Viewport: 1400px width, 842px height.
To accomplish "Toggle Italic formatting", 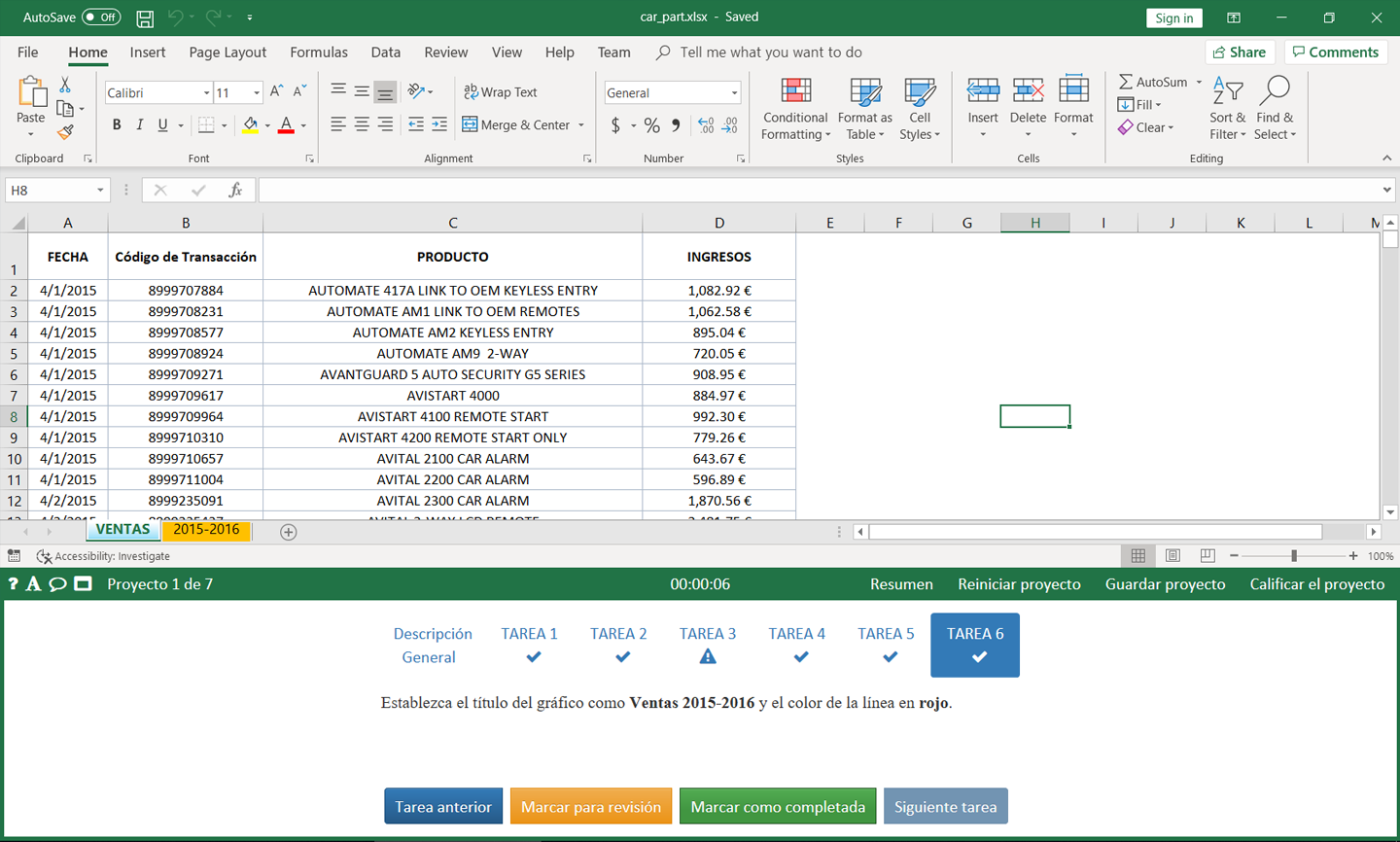I will (x=140, y=124).
